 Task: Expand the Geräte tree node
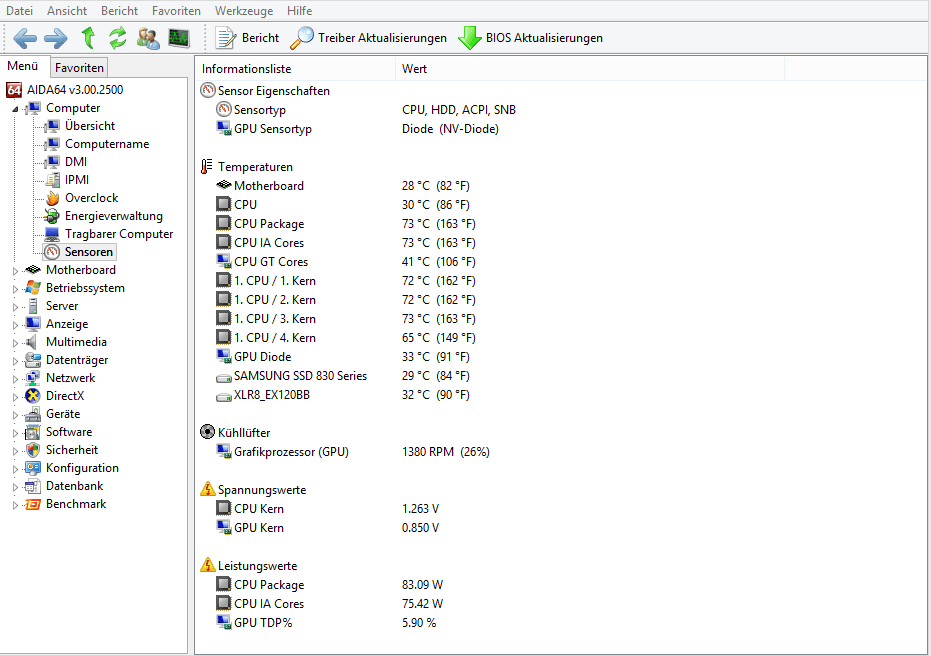pyautogui.click(x=15, y=415)
